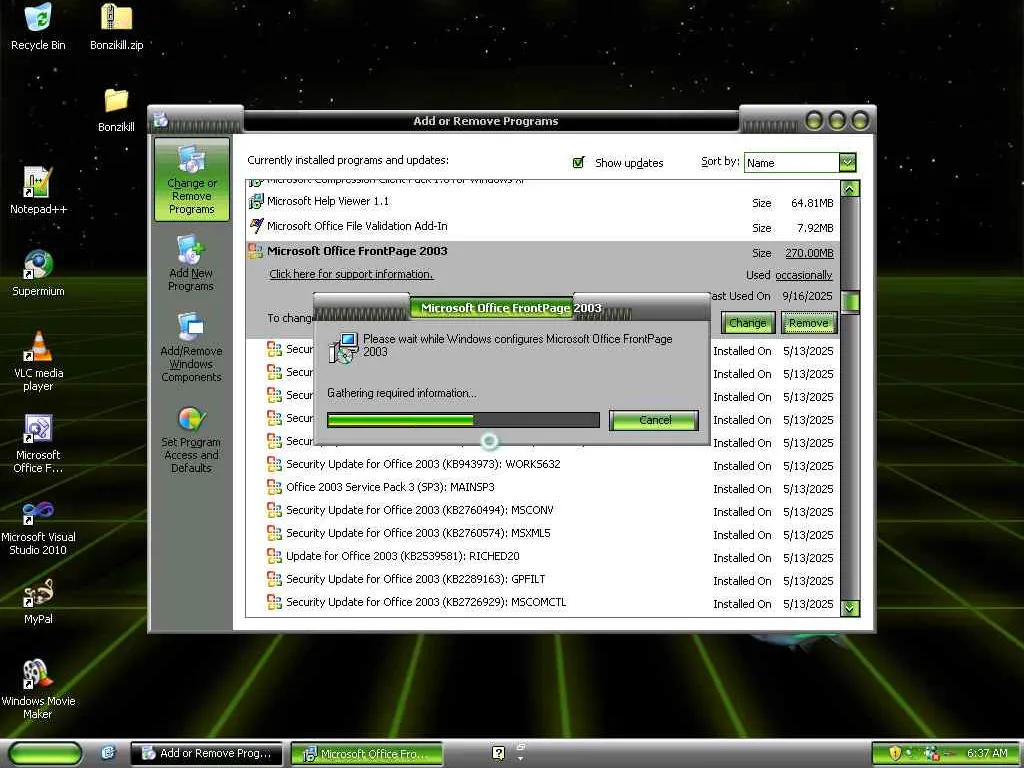Click the Remove button for FrontPage 2003
Image resolution: width=1024 pixels, height=768 pixels.
[808, 323]
